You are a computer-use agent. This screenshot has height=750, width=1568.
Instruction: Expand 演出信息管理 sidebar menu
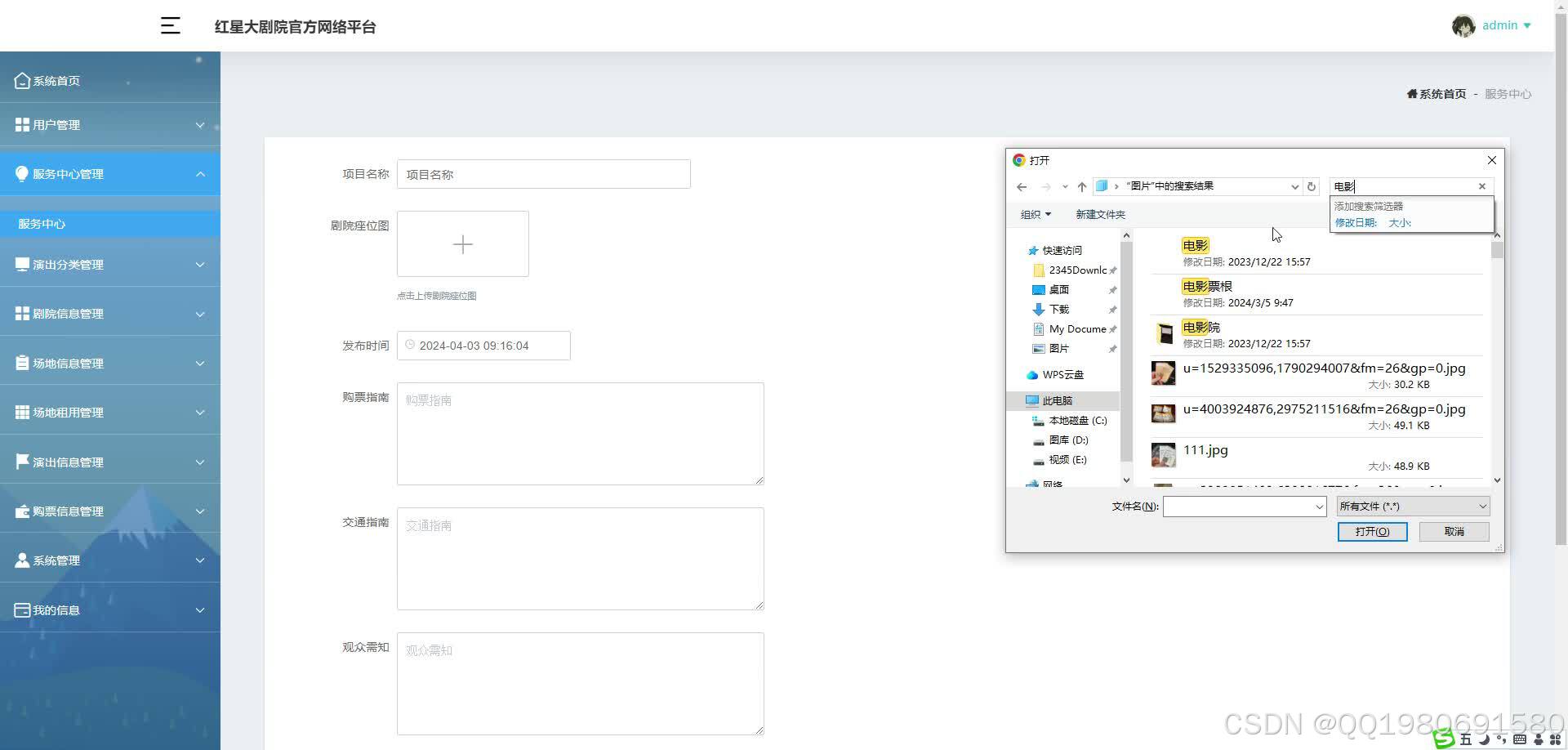pos(110,462)
